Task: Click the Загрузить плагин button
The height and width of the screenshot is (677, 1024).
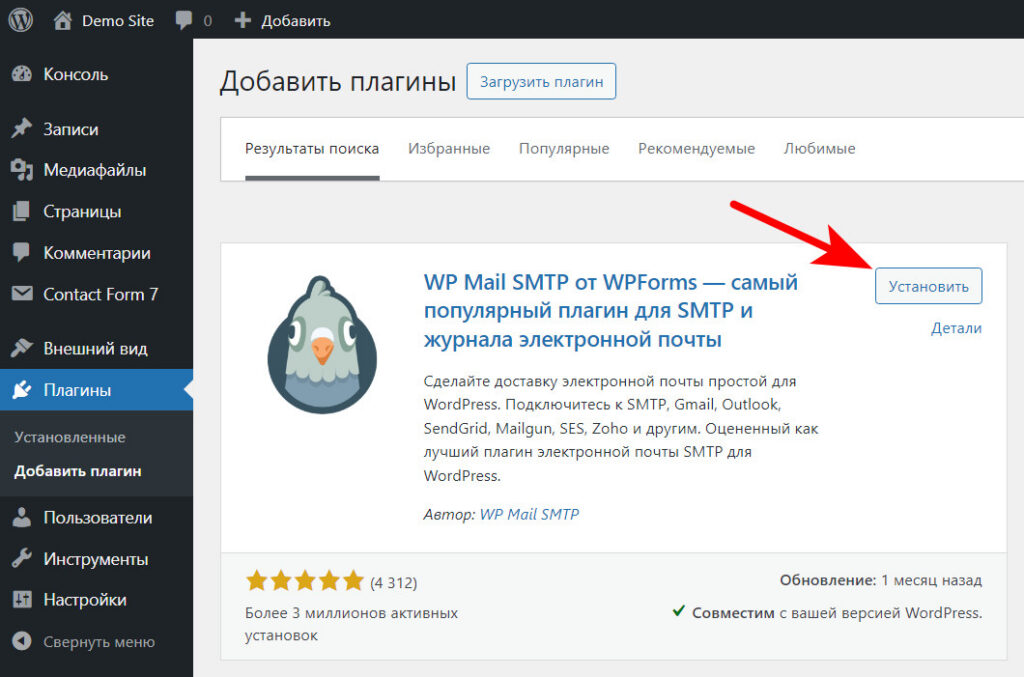Action: (541, 82)
